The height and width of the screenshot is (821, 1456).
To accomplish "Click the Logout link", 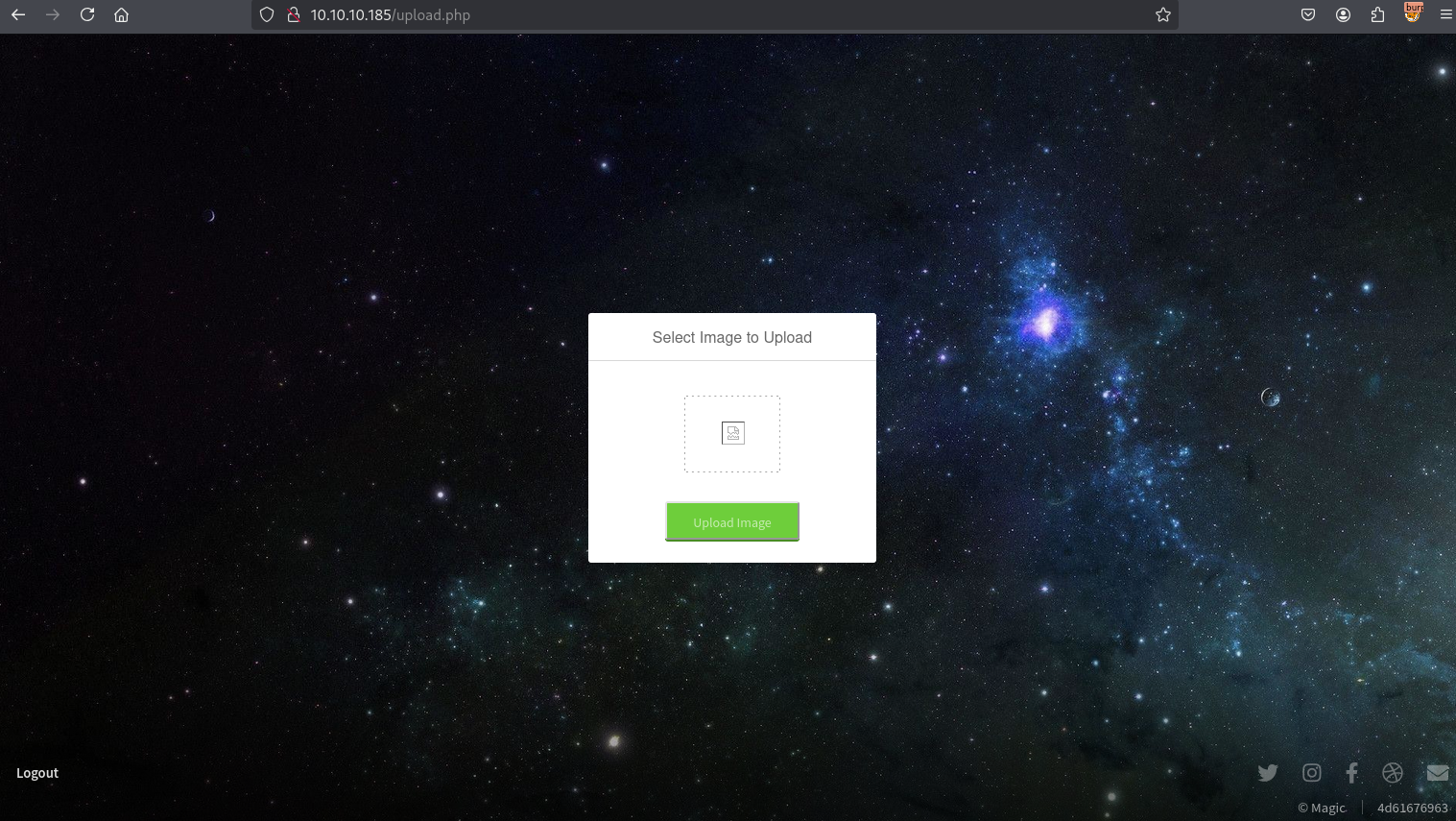I will [x=37, y=773].
